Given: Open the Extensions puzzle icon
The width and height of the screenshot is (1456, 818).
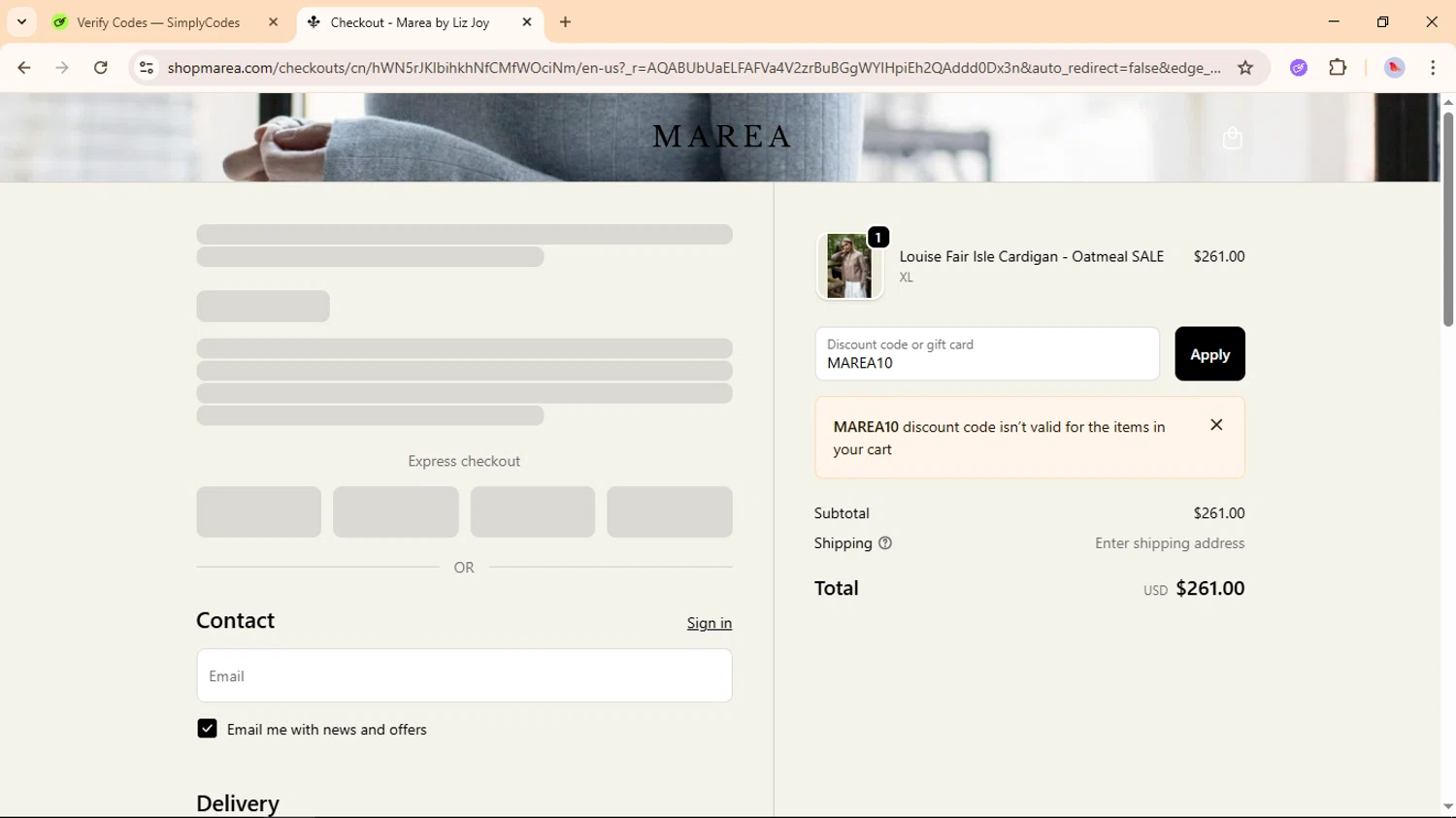Looking at the screenshot, I should pyautogui.click(x=1339, y=68).
